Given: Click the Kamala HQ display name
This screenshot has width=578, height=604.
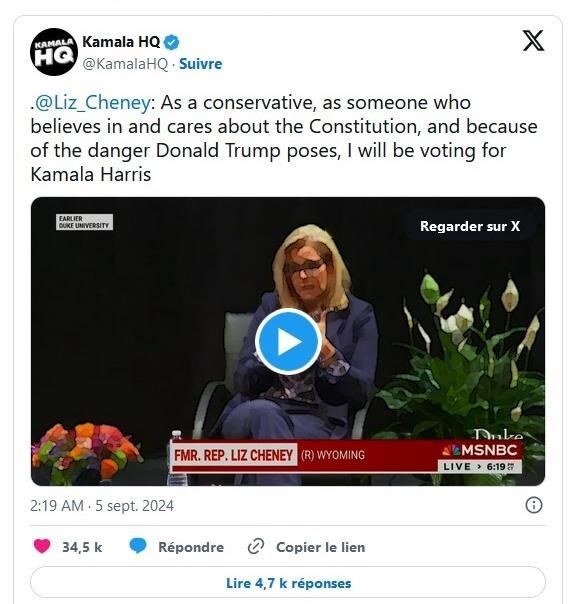Looking at the screenshot, I should pyautogui.click(x=121, y=42).
